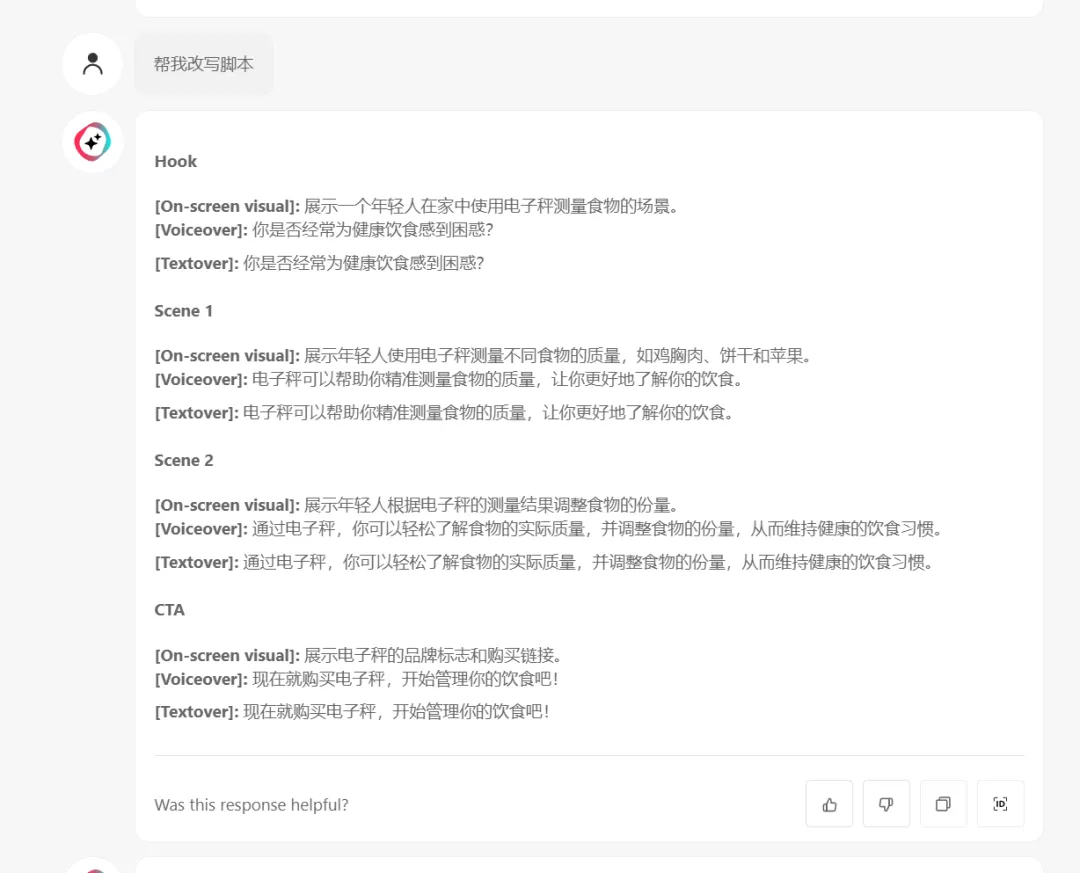Click CTA Voiceover line "现在就购买电子秤"
Screen dimensions: 1080x873
tap(357, 679)
